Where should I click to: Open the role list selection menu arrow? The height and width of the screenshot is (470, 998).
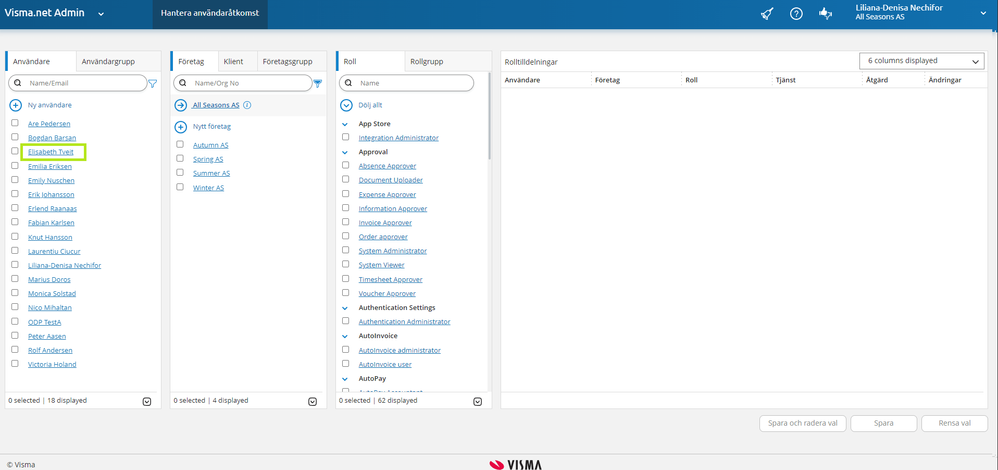tap(478, 401)
